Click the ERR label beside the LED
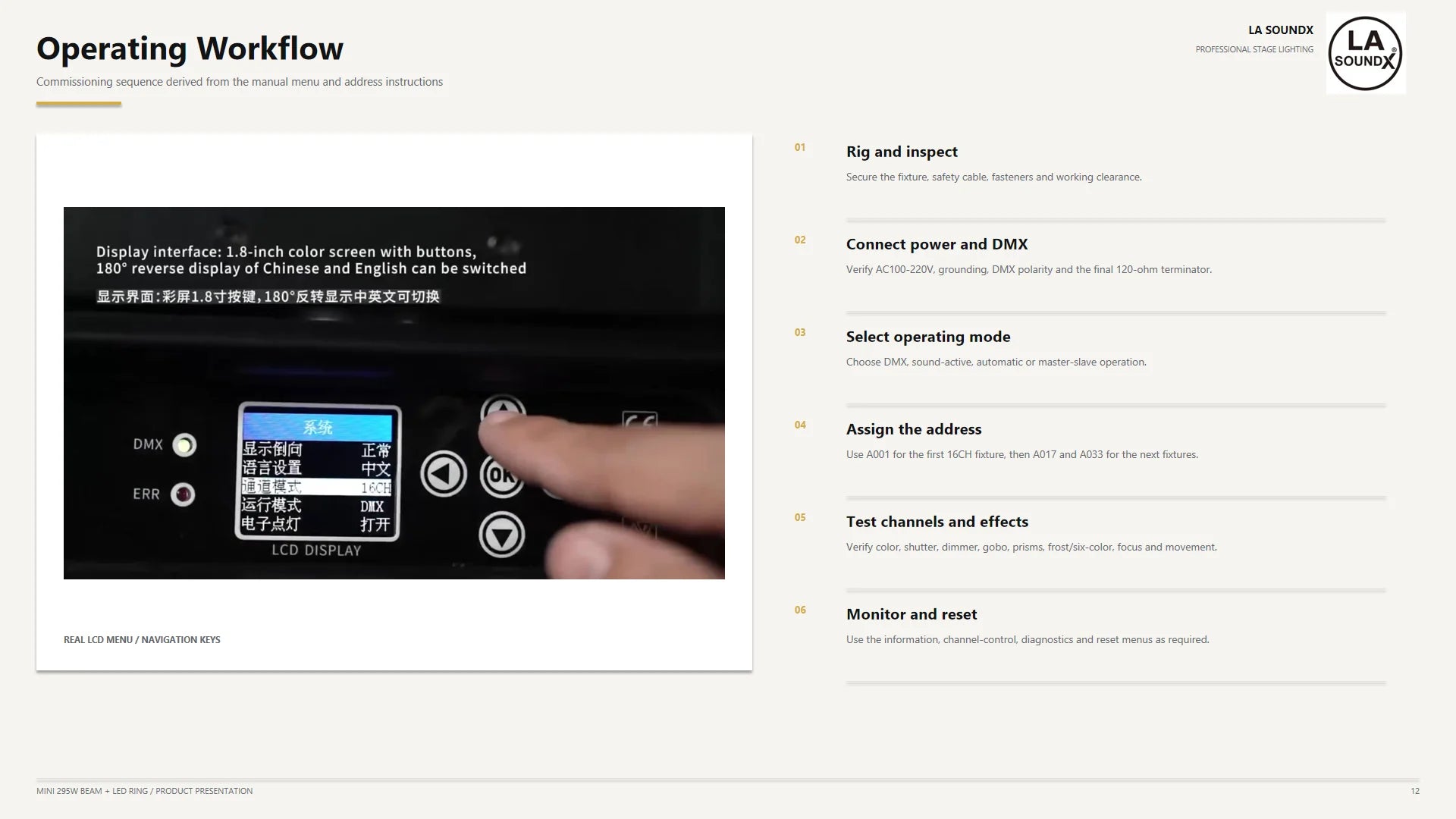Viewport: 1456px width, 819px height. click(146, 494)
